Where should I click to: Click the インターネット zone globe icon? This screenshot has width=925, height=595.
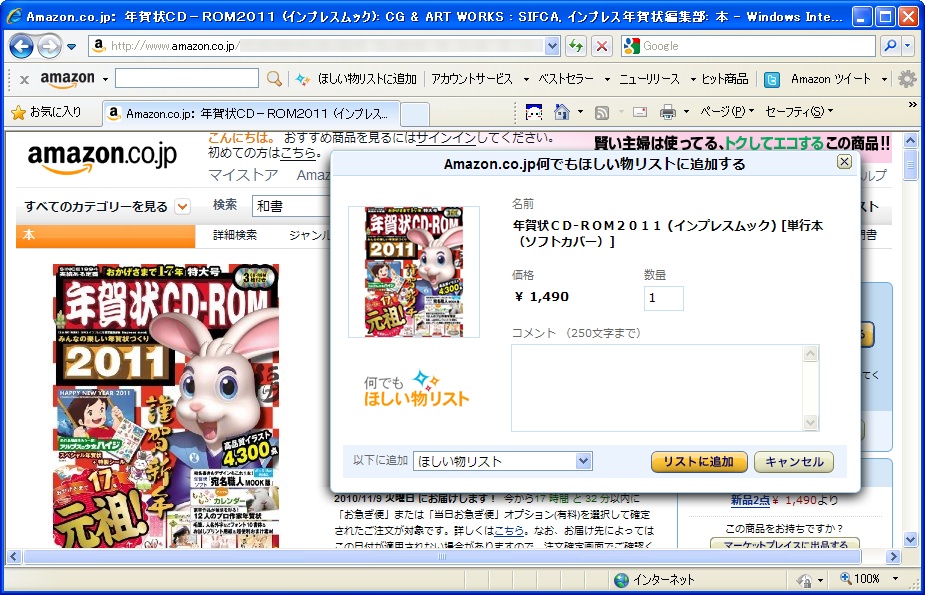(621, 580)
